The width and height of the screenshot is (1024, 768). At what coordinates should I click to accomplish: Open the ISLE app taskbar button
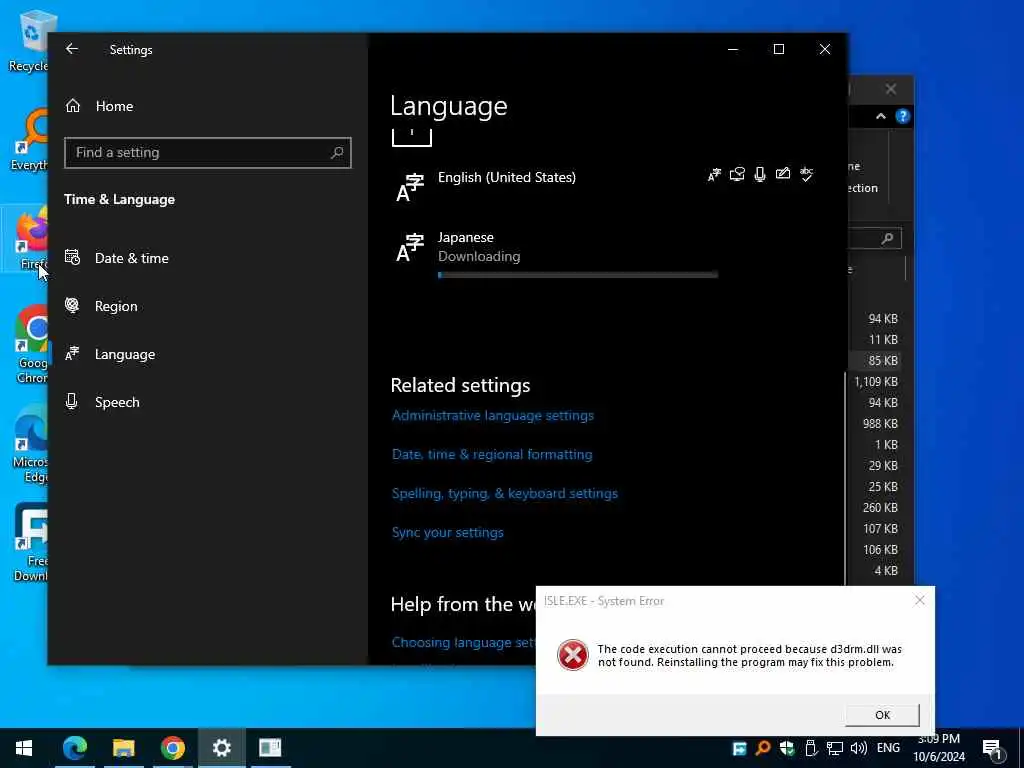coord(270,748)
